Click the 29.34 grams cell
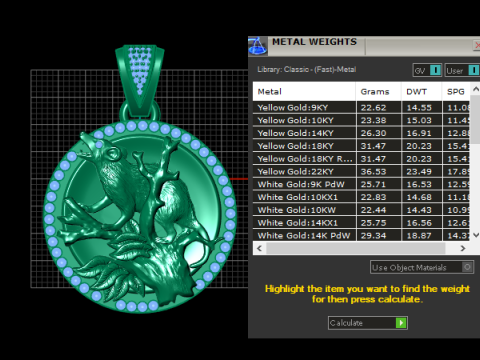 pyautogui.click(x=379, y=235)
